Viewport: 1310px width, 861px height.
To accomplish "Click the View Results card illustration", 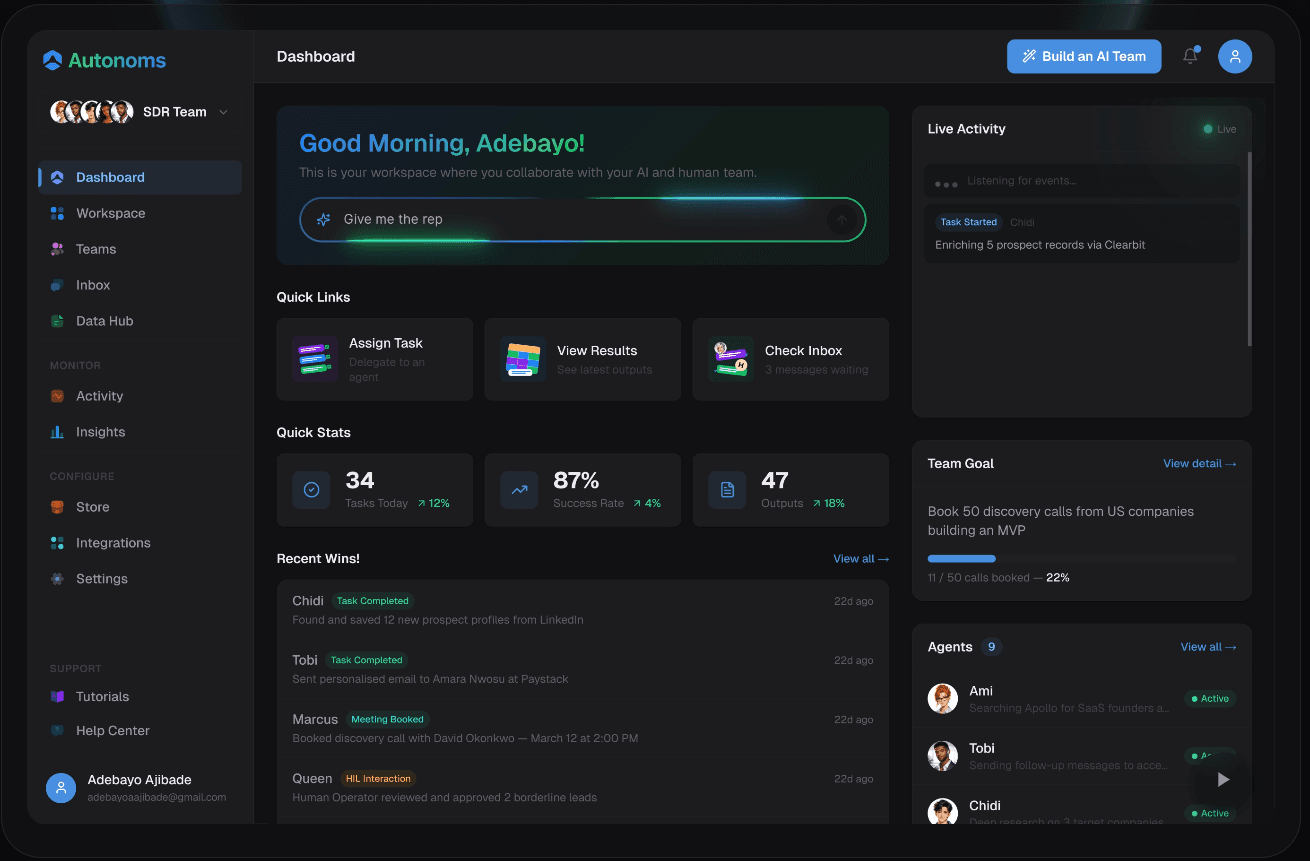I will 522,359.
